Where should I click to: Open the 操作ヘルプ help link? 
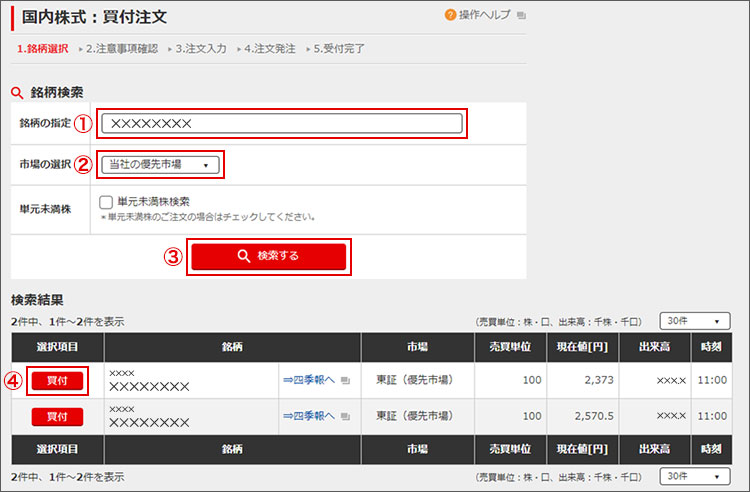coord(484,15)
